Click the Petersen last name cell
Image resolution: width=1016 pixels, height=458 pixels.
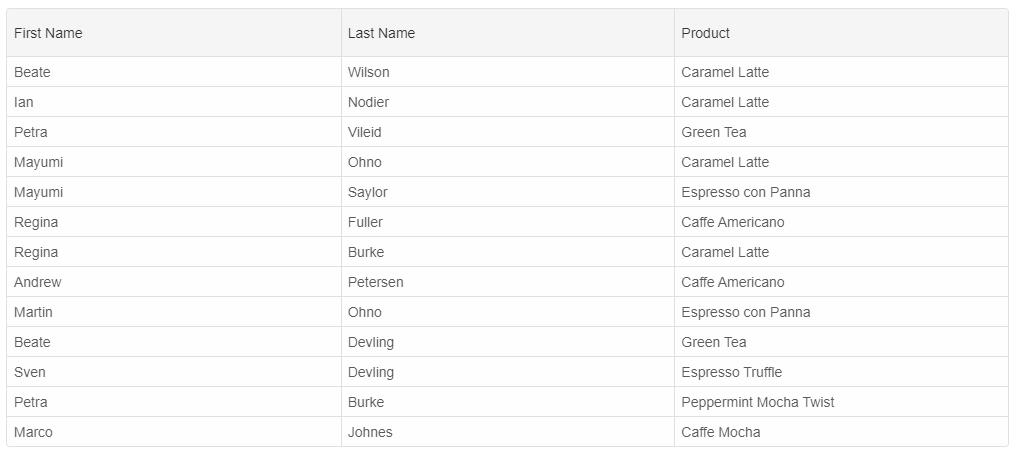pyautogui.click(x=376, y=282)
